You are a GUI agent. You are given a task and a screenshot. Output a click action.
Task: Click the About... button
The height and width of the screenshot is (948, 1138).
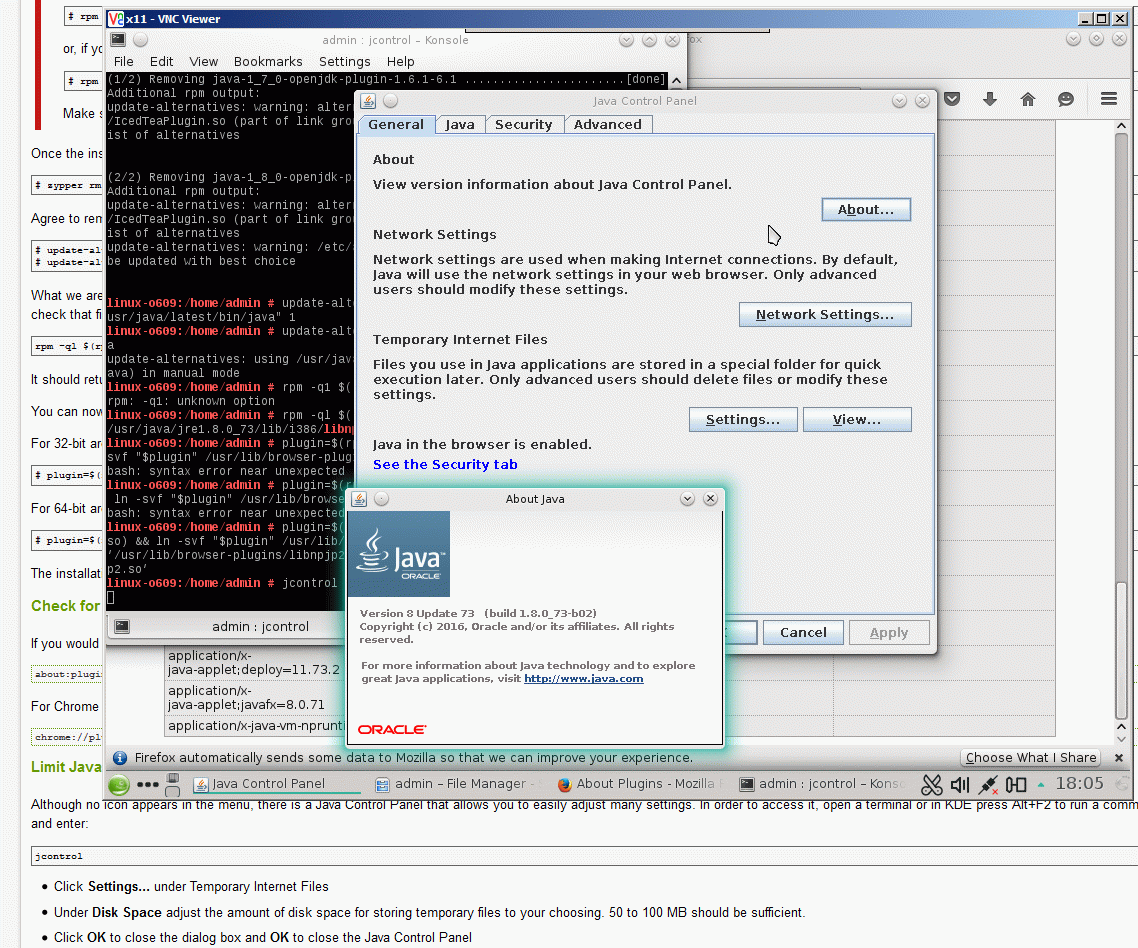[866, 210]
